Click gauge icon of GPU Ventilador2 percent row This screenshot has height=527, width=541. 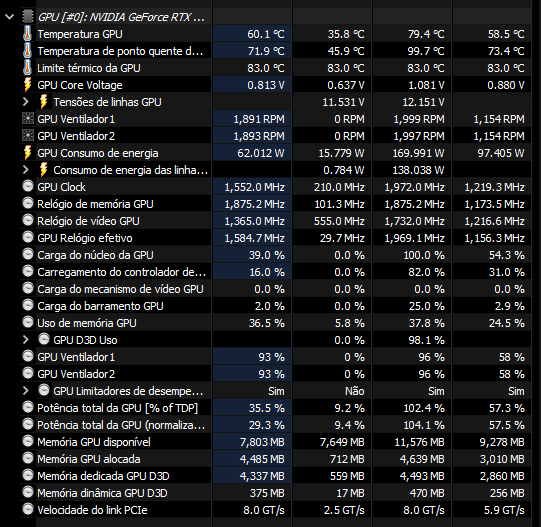point(28,373)
